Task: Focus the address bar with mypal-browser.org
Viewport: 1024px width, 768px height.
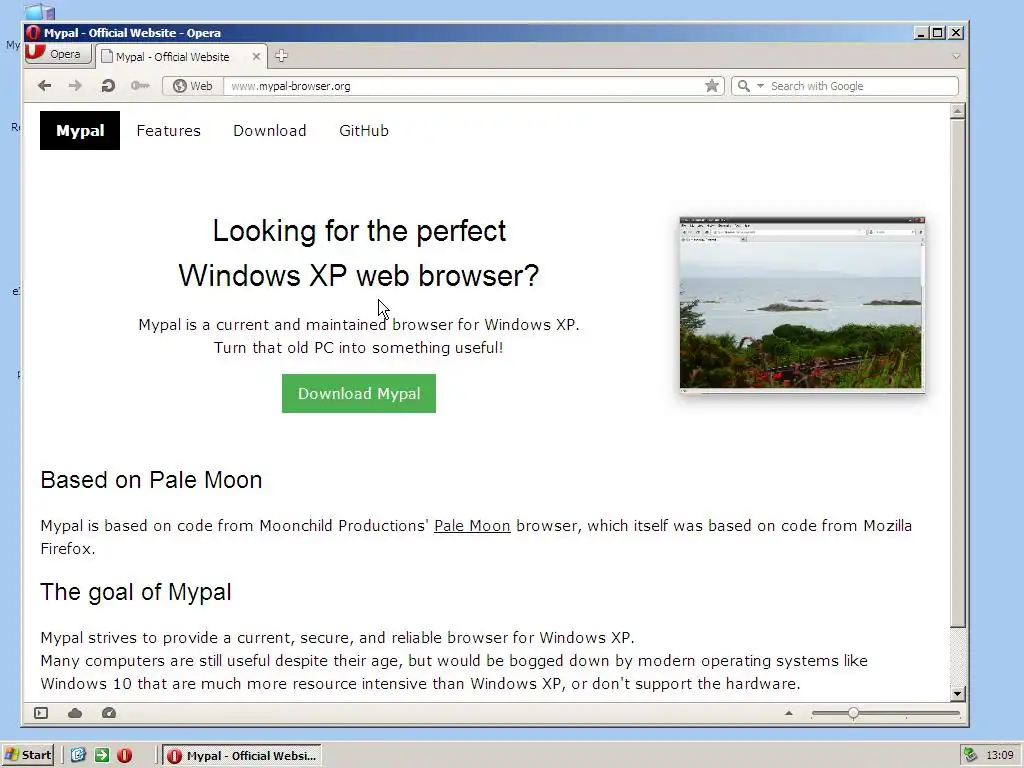Action: click(464, 86)
